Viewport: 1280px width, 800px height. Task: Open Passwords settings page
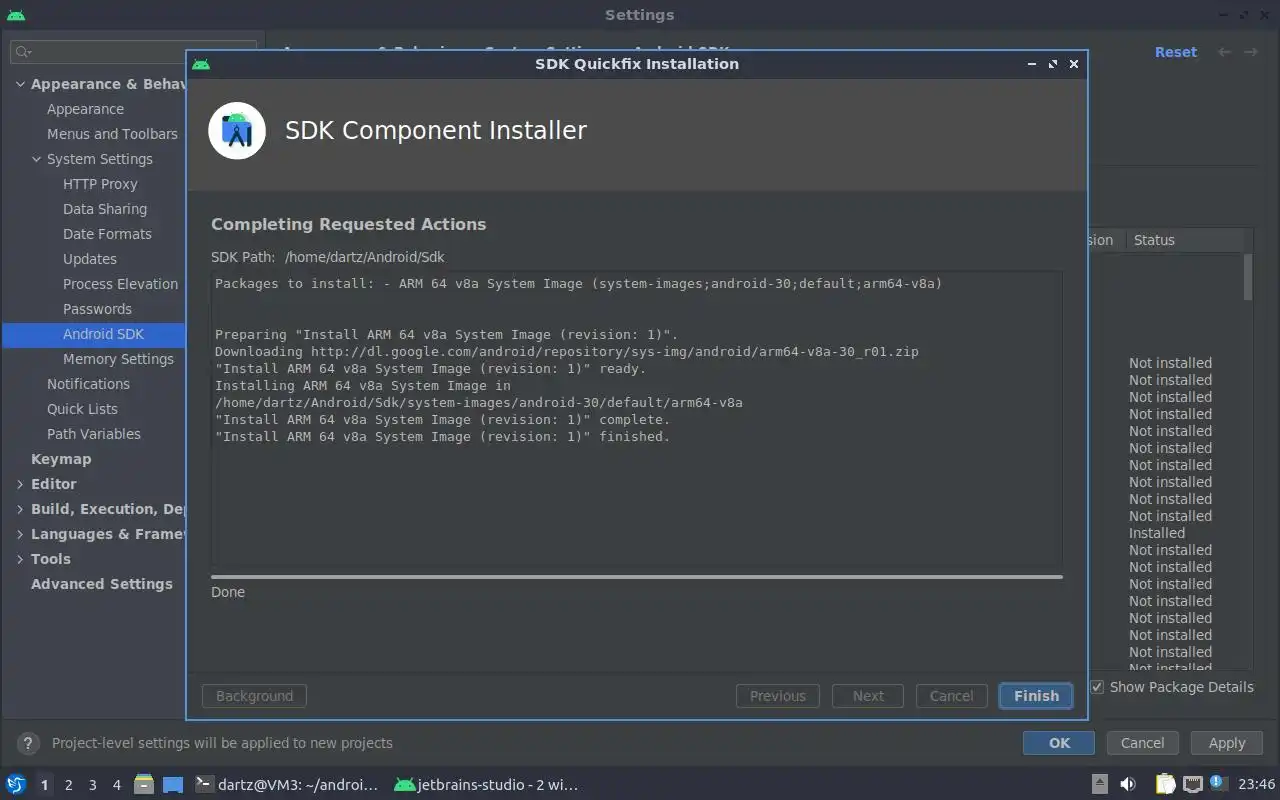click(x=97, y=309)
